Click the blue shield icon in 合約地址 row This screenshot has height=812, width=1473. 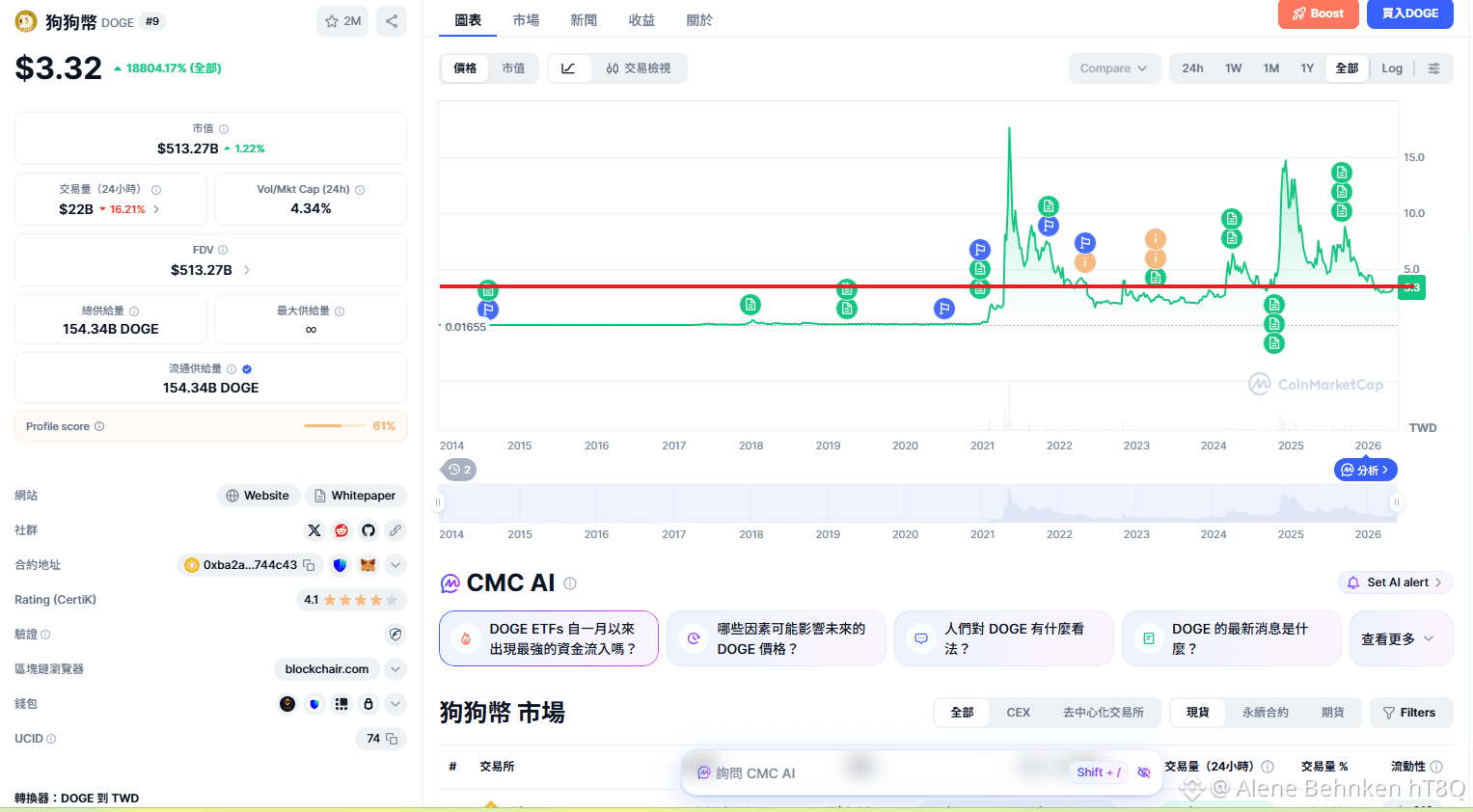point(340,565)
